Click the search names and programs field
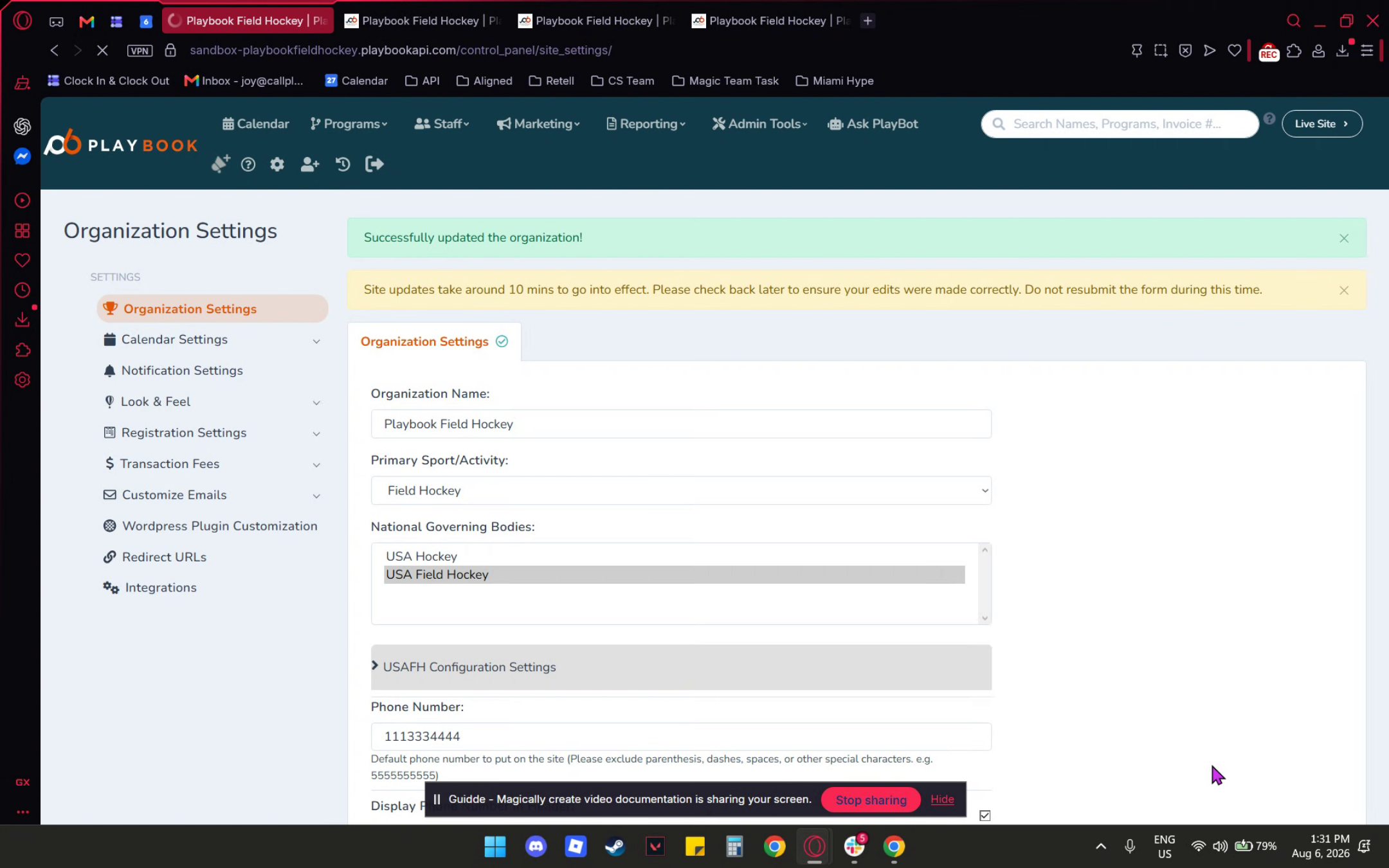Viewport: 1389px width, 868px height. click(1120, 124)
